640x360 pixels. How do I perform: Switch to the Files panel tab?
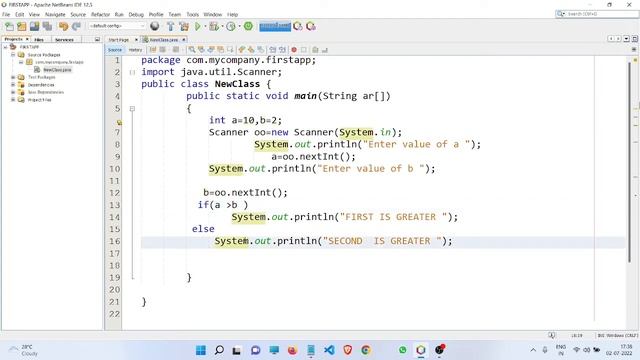[x=39, y=40]
